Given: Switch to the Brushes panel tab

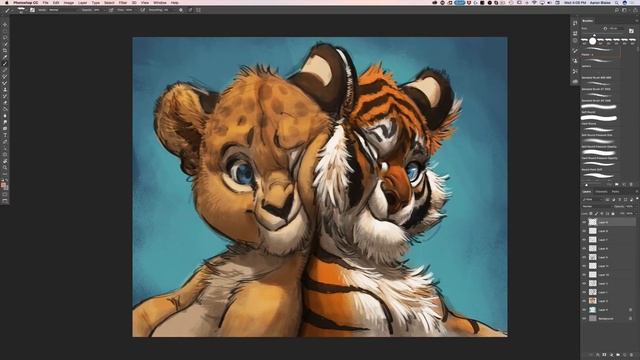Looking at the screenshot, I should 588,20.
